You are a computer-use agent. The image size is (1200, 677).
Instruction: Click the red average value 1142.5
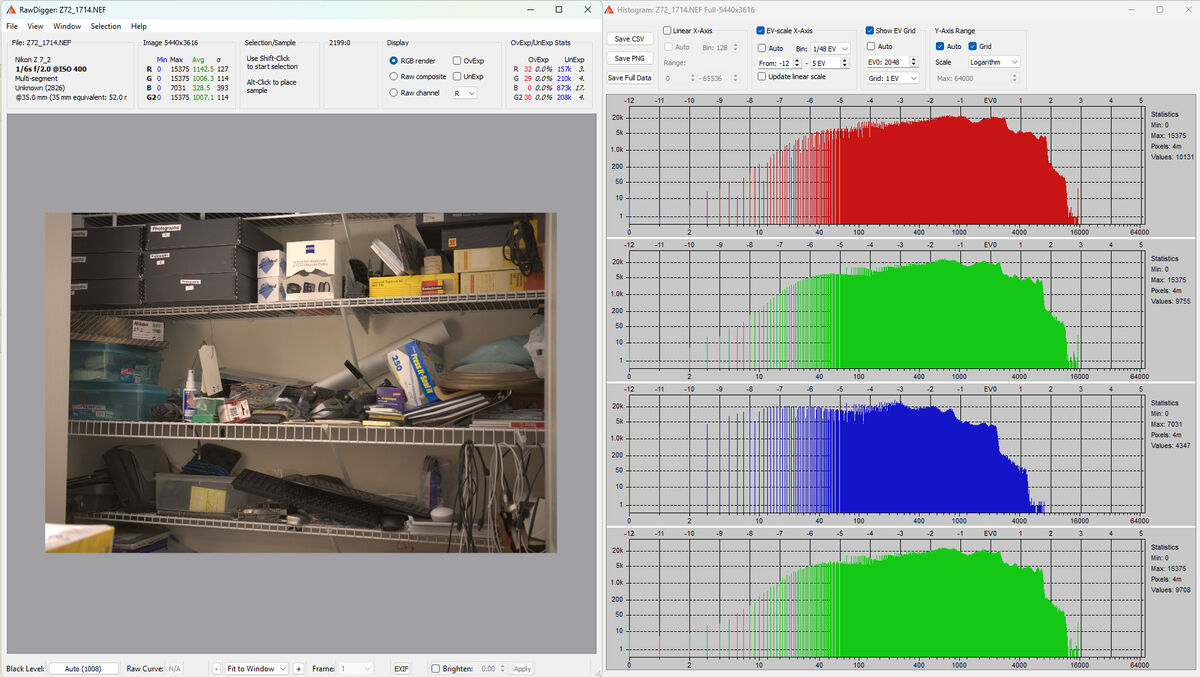coord(203,69)
